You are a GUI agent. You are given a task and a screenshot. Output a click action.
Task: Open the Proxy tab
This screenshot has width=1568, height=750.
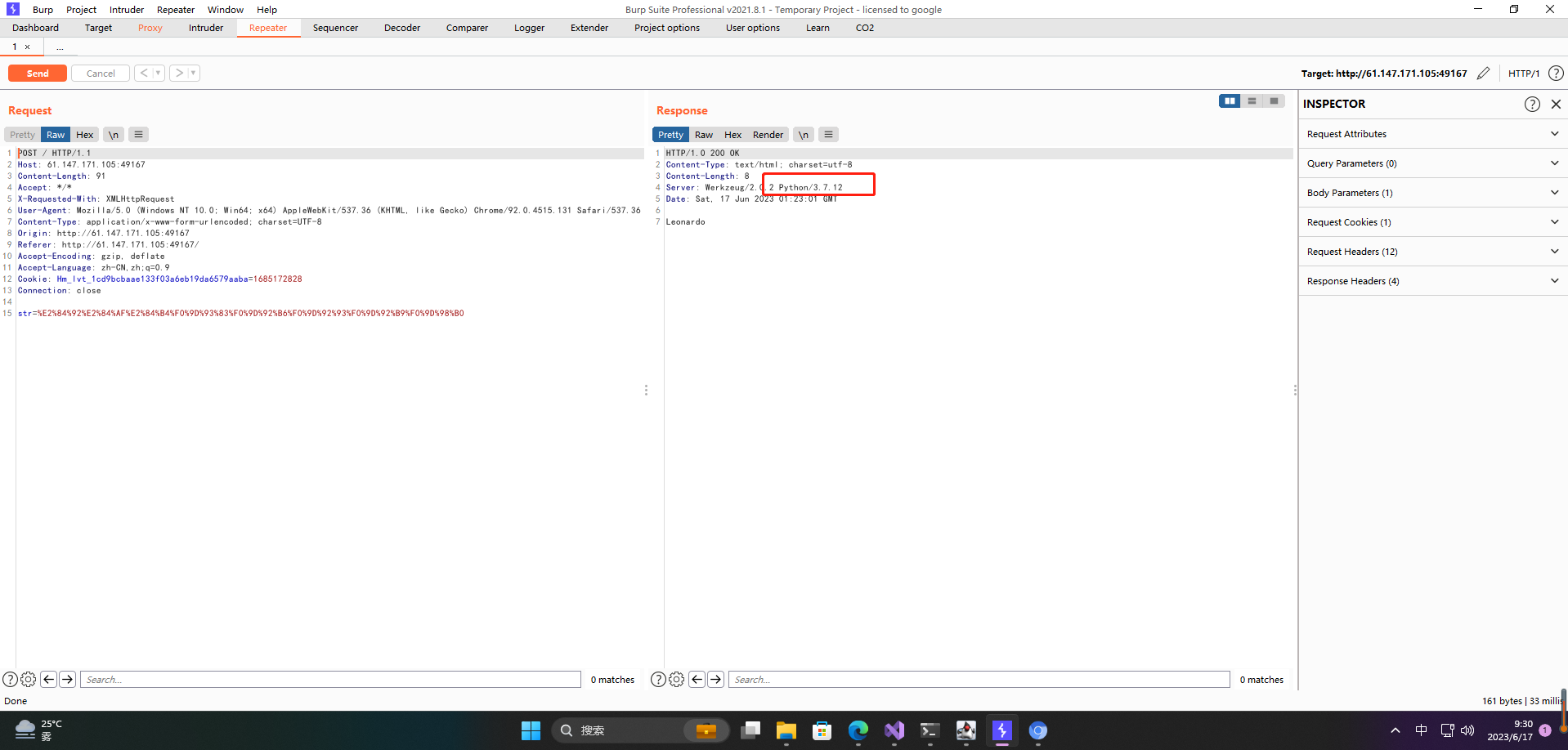click(150, 28)
